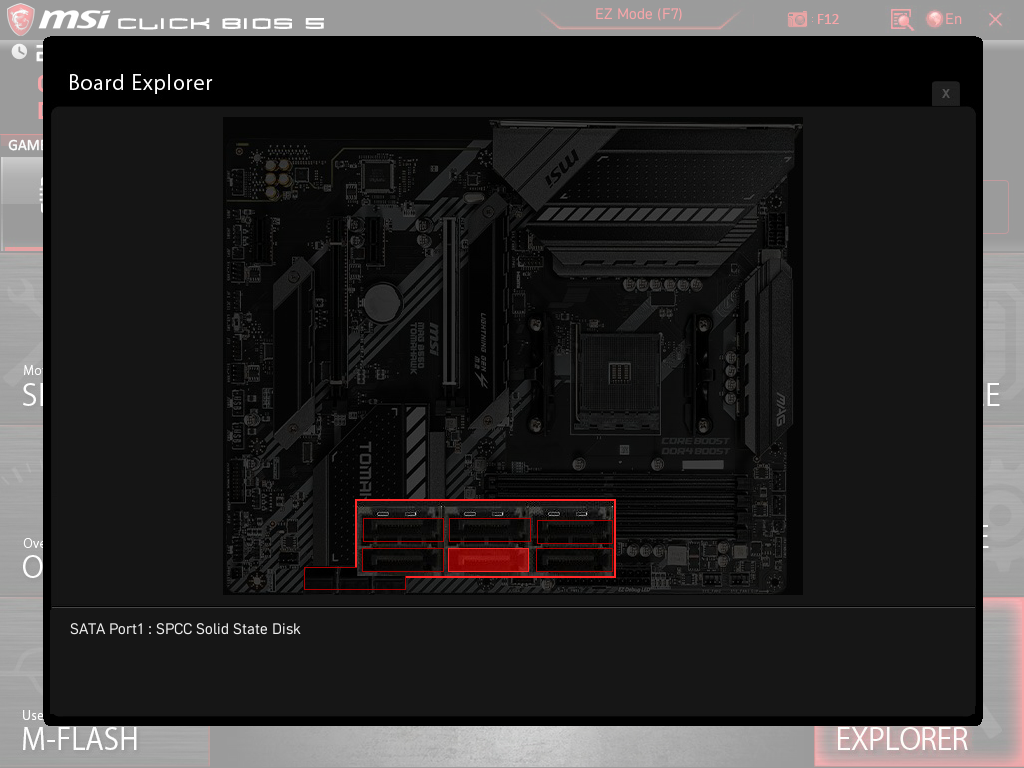Screen dimensions: 1024x768
Task: Select the upper-left SATA port in the outlined group
Action: pos(403,530)
